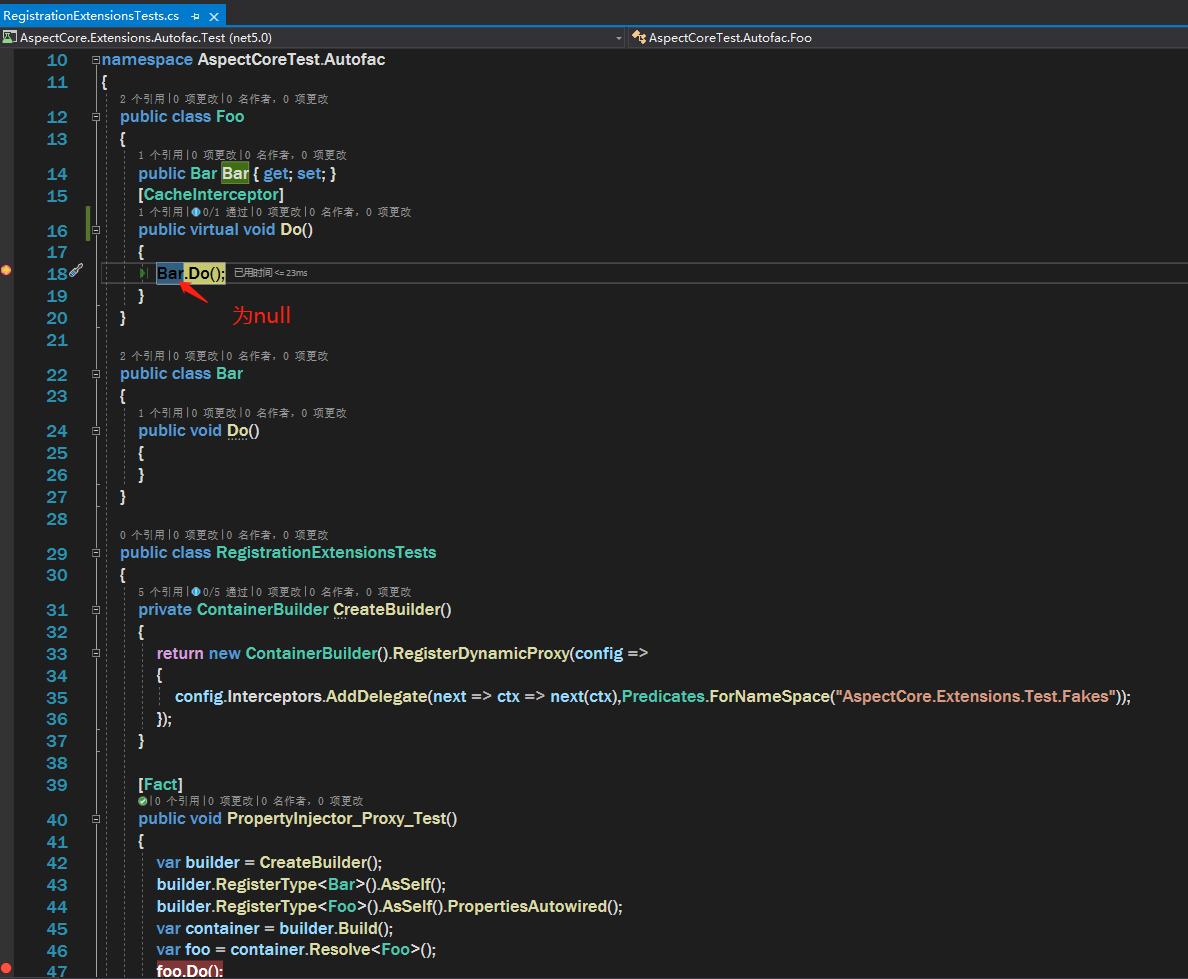Click PropertiesAutowired() on line 44
Image resolution: width=1188 pixels, height=979 pixels.
click(x=535, y=906)
